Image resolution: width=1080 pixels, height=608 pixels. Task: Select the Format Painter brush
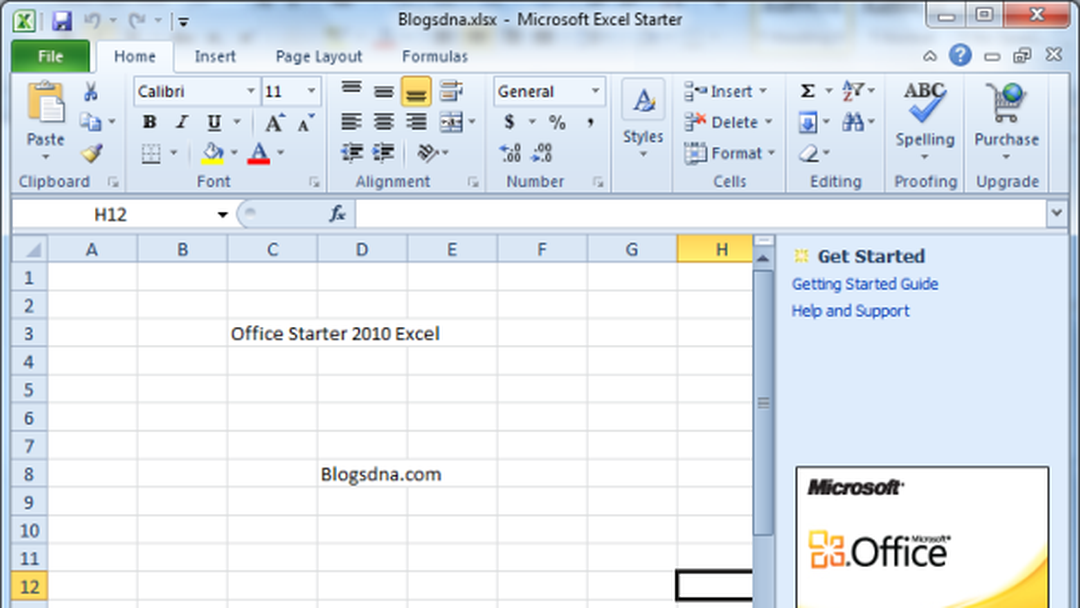(92, 152)
